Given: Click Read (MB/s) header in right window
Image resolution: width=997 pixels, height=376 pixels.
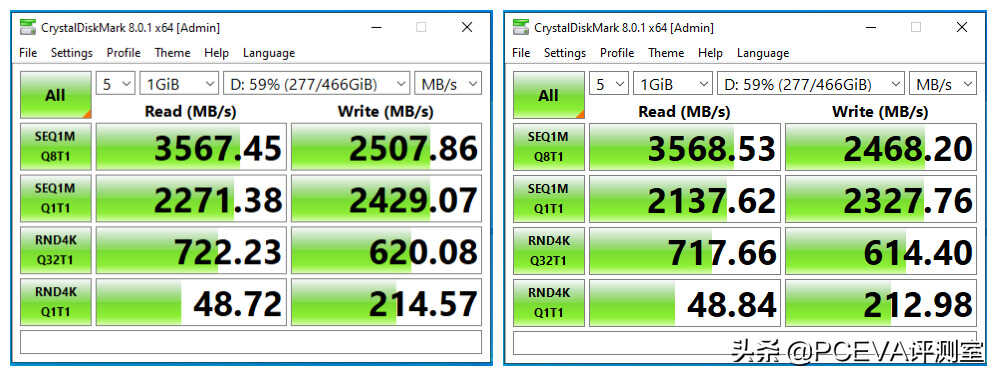Looking at the screenshot, I should coord(684,112).
